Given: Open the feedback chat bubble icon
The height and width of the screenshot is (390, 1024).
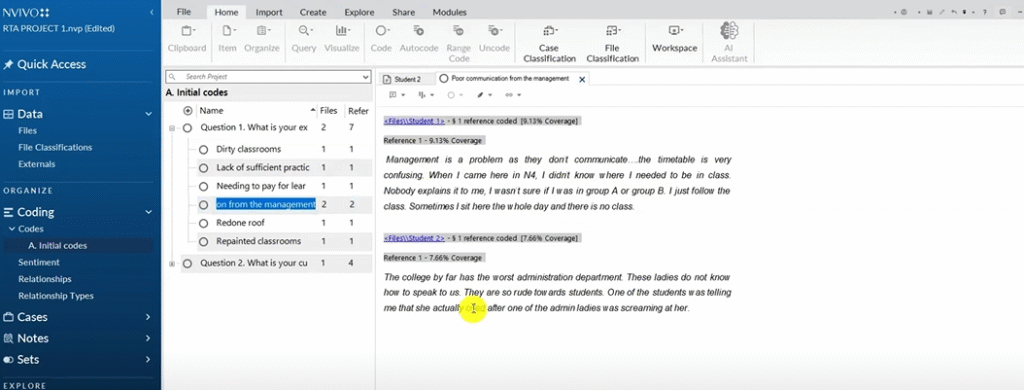Looking at the screenshot, I should pos(1002,12).
